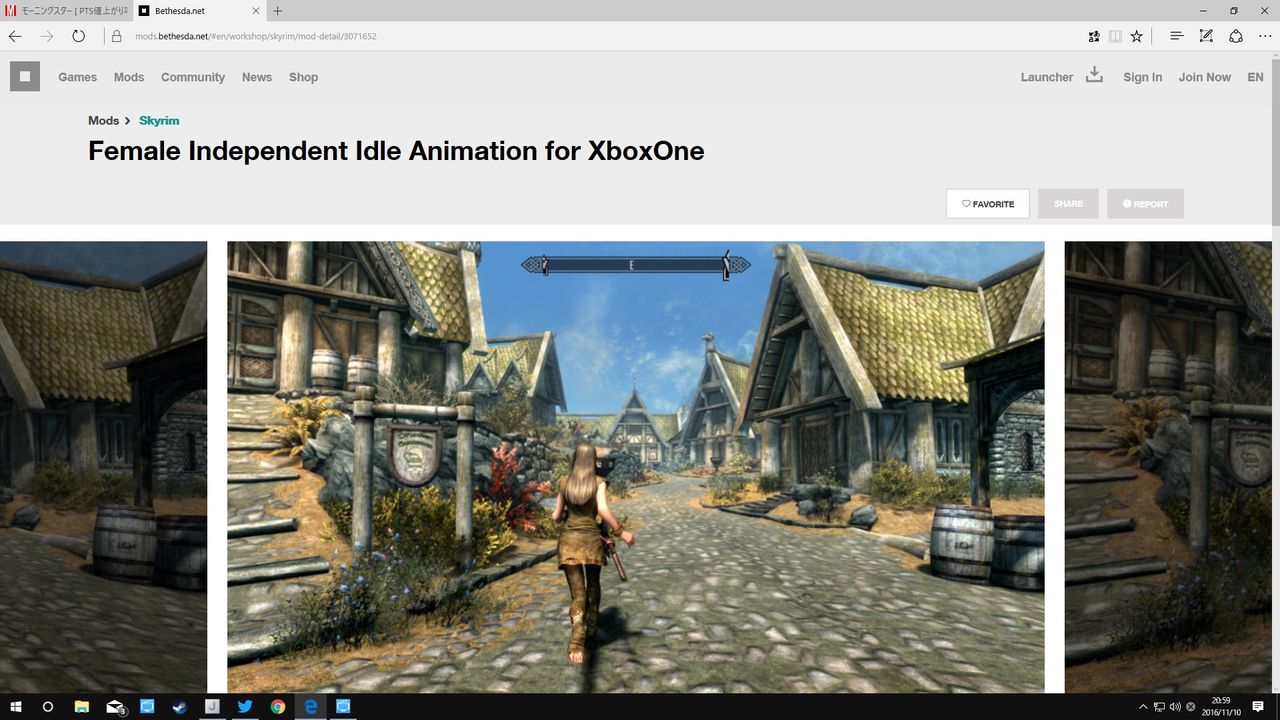Click the page vertical scrollbar thumb

1275,142
